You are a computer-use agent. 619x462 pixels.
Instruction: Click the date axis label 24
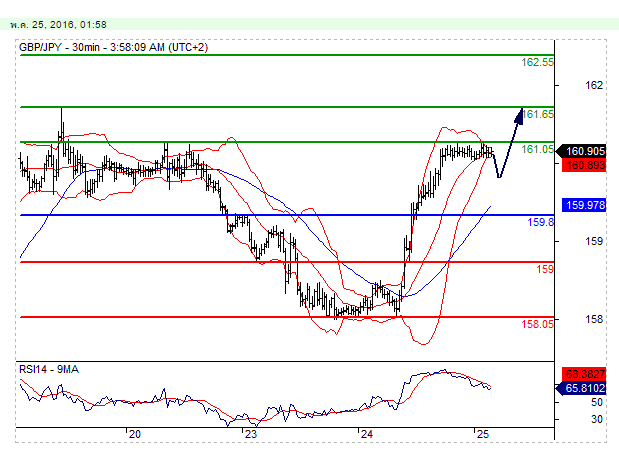367,434
